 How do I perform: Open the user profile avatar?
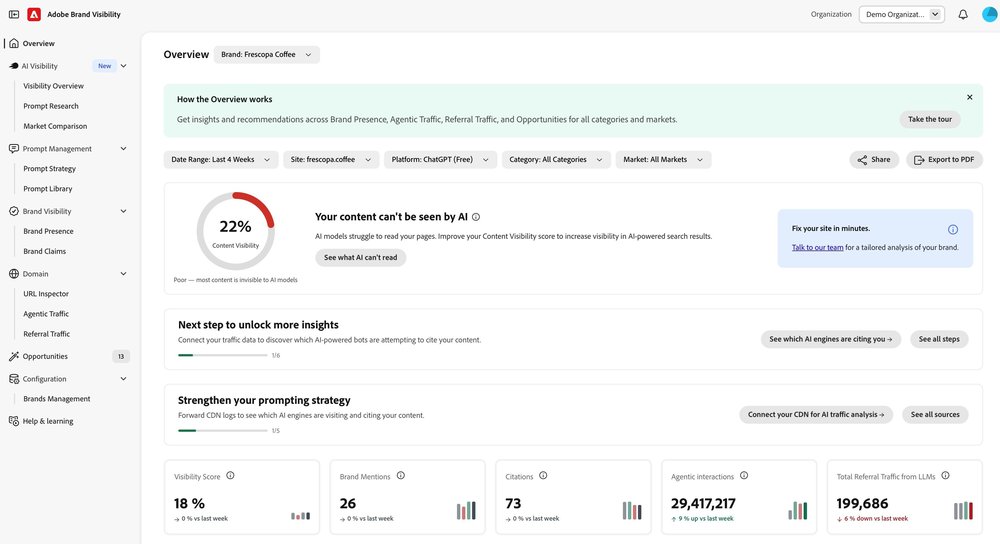pyautogui.click(x=989, y=14)
